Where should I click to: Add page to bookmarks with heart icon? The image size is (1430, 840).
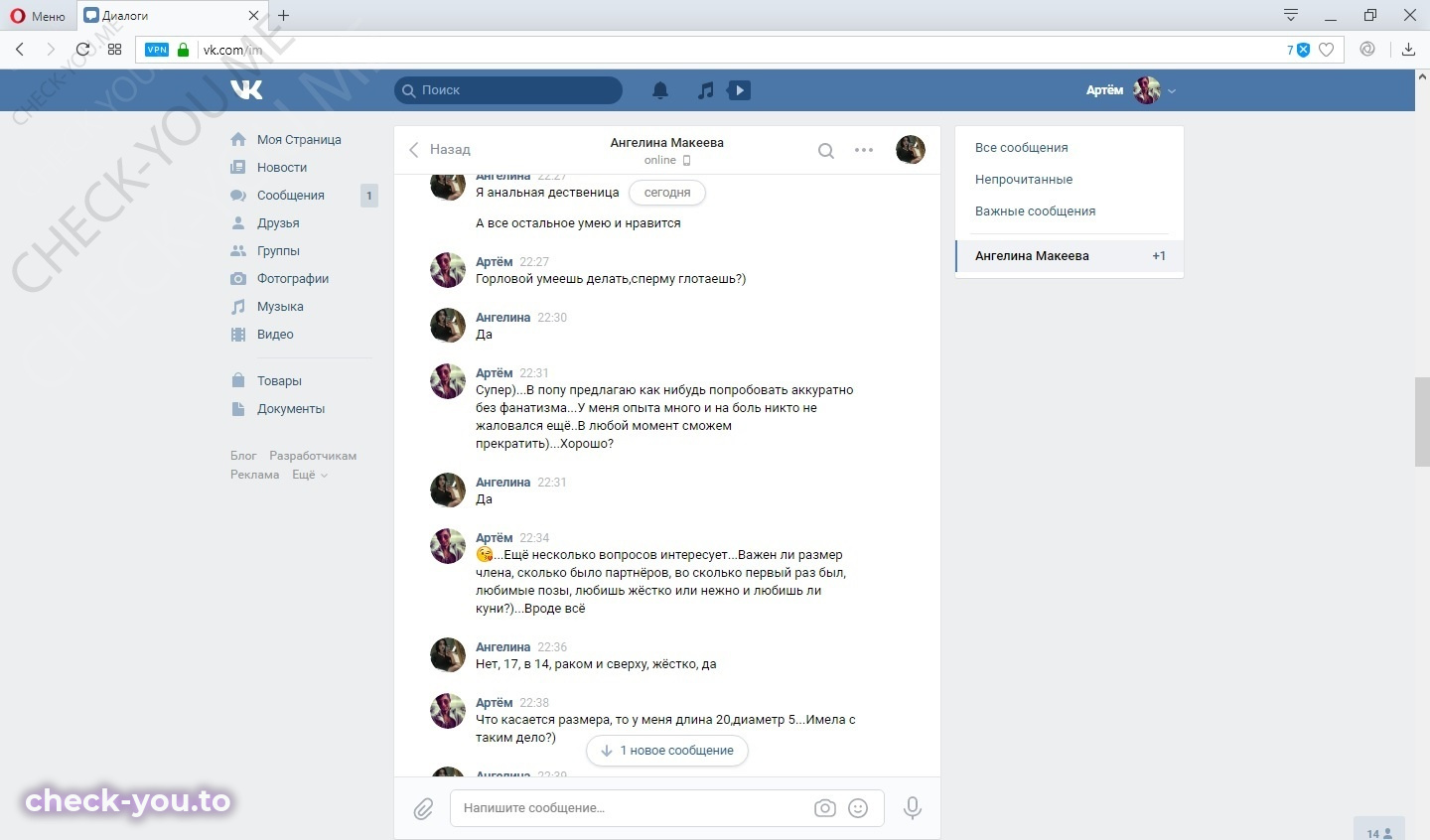[x=1326, y=50]
